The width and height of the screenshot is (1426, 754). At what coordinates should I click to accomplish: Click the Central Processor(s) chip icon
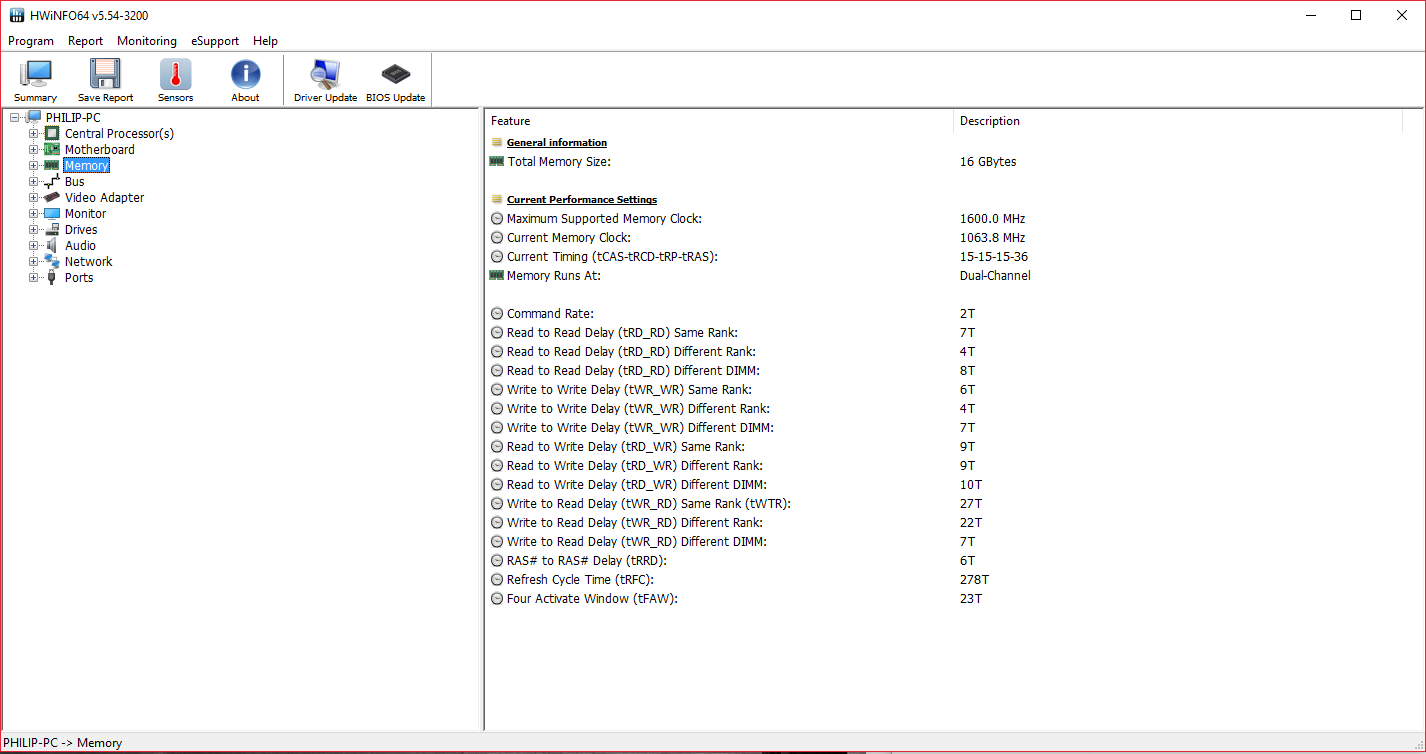52,133
